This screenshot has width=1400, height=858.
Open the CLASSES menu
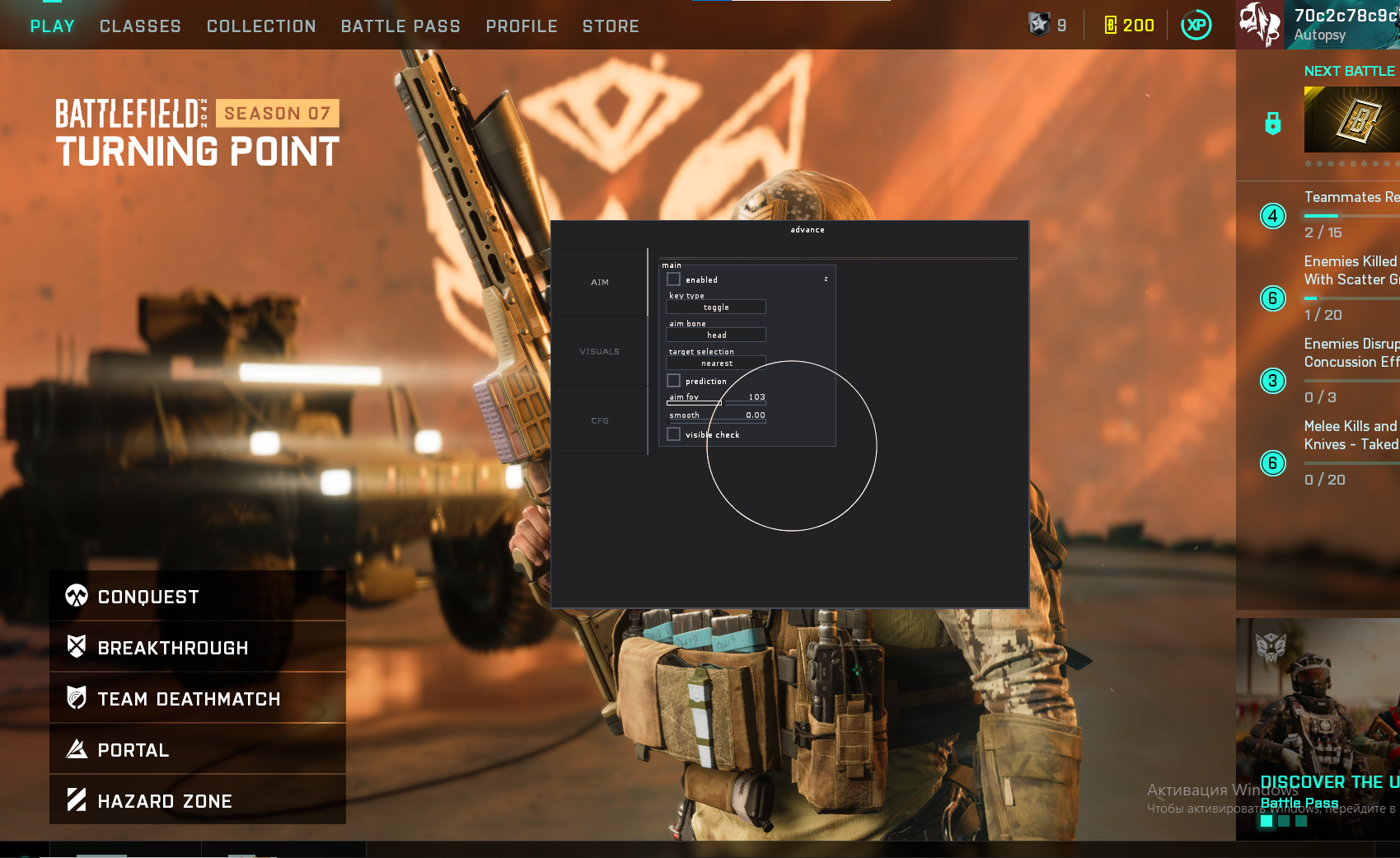[x=140, y=26]
